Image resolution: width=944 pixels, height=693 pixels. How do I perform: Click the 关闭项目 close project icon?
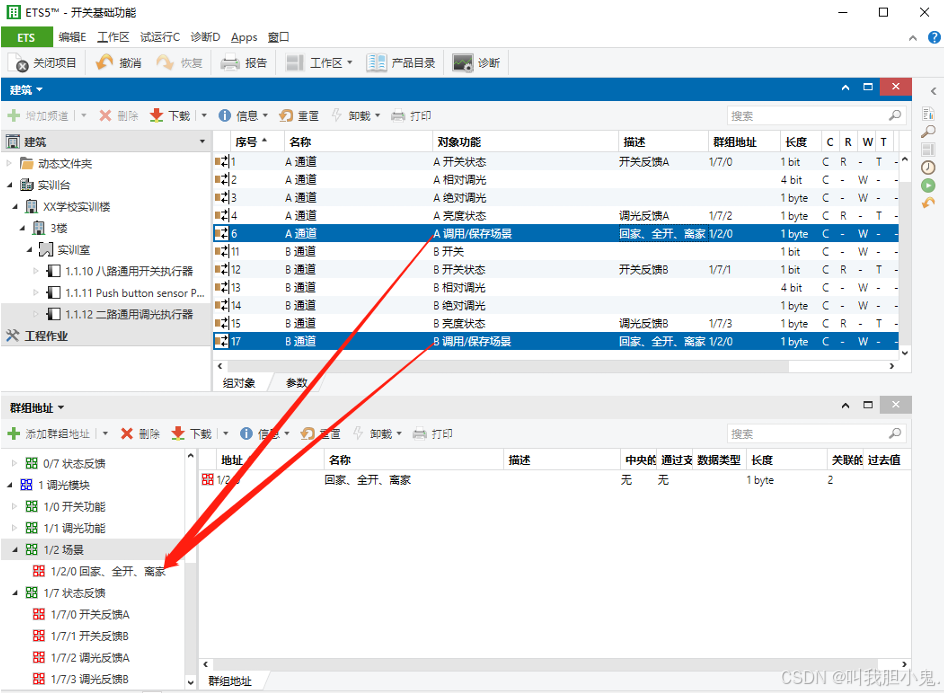click(21, 63)
